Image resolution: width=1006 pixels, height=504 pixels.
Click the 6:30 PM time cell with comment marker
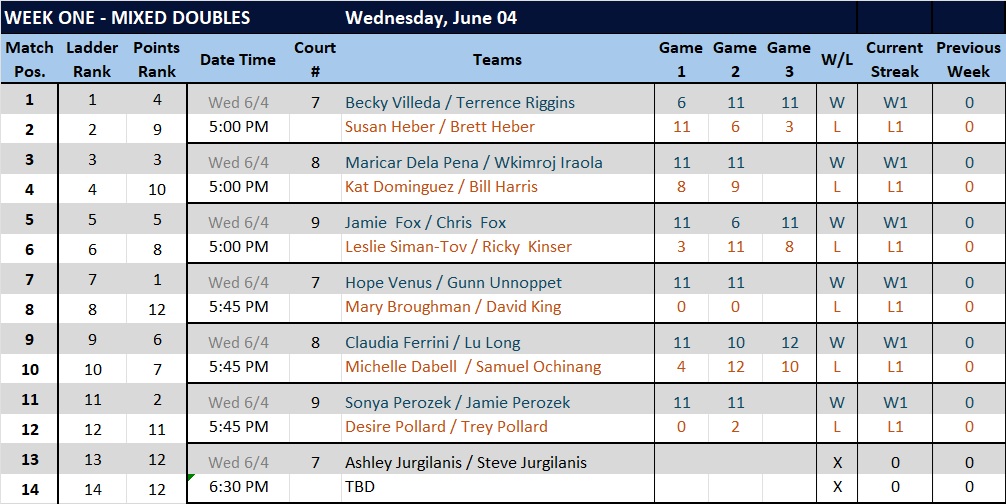click(x=239, y=487)
